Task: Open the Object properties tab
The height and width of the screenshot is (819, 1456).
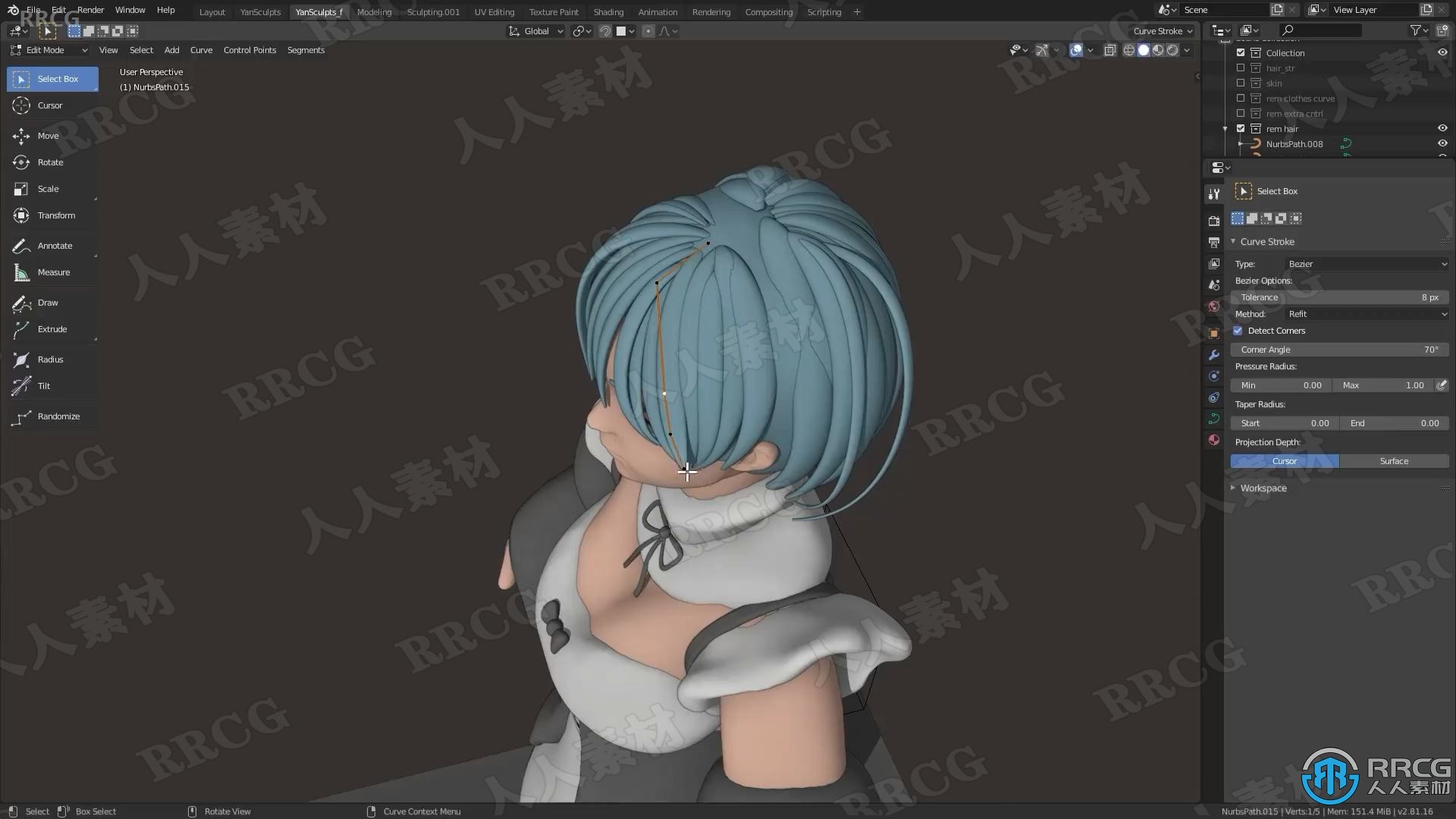Action: click(x=1214, y=333)
